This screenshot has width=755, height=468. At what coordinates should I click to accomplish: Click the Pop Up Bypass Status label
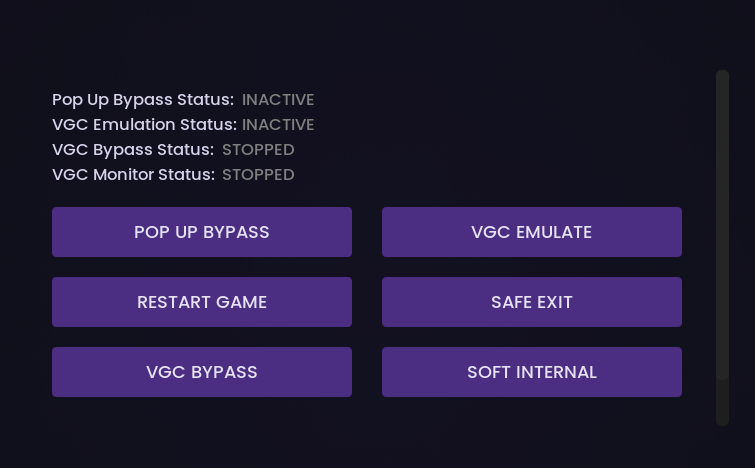coord(143,100)
